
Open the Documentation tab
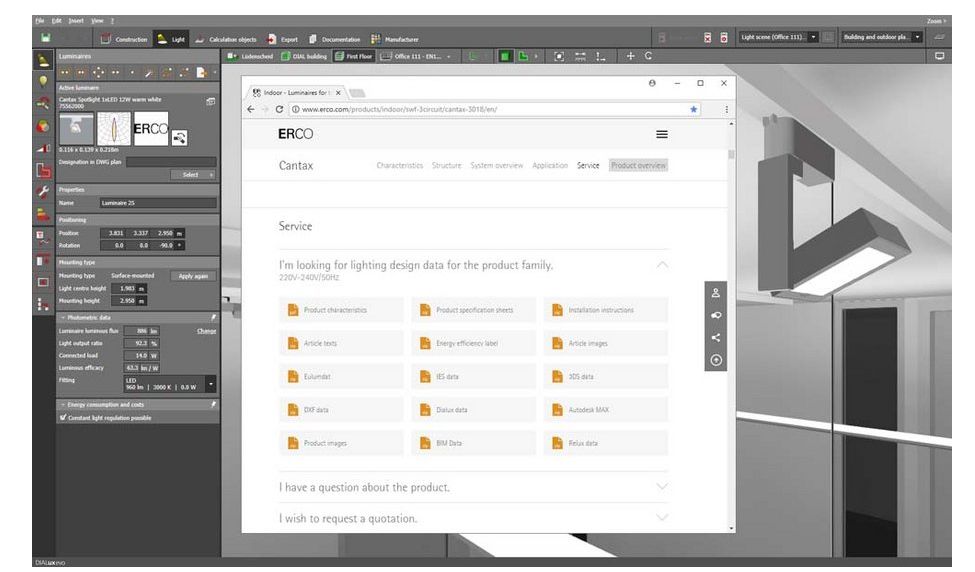coord(335,39)
